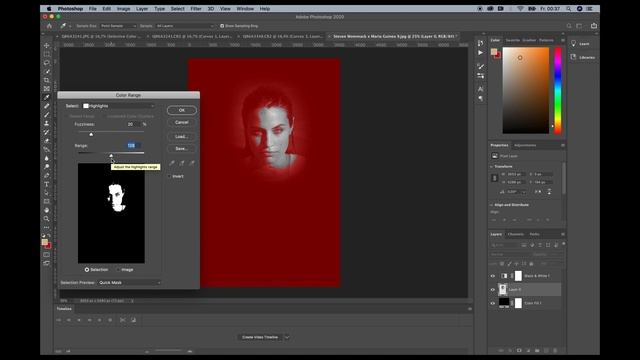The image size is (640, 360).
Task: Click the search icon in options bar
Action: 569,26
